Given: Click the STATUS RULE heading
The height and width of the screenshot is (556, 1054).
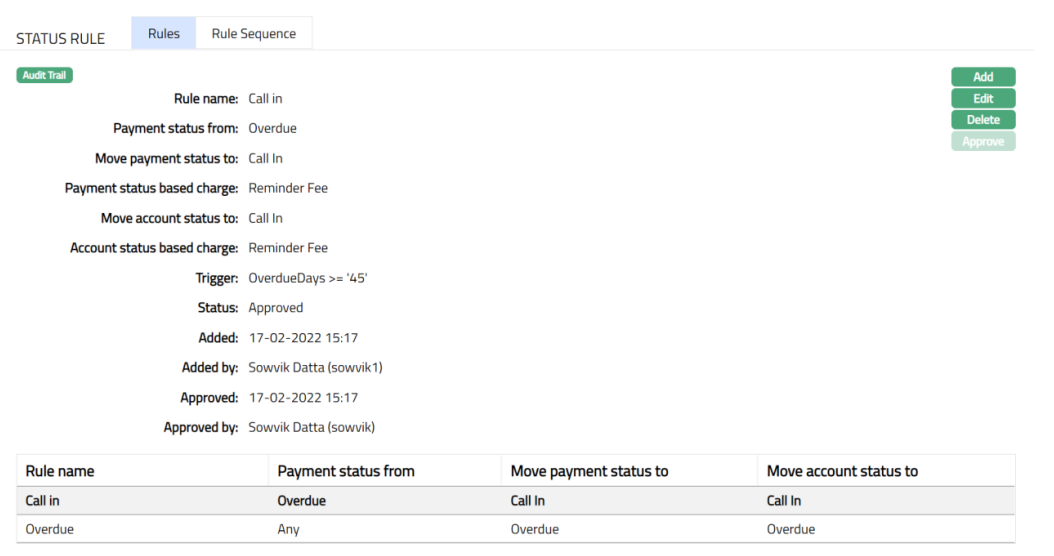Looking at the screenshot, I should tap(60, 39).
